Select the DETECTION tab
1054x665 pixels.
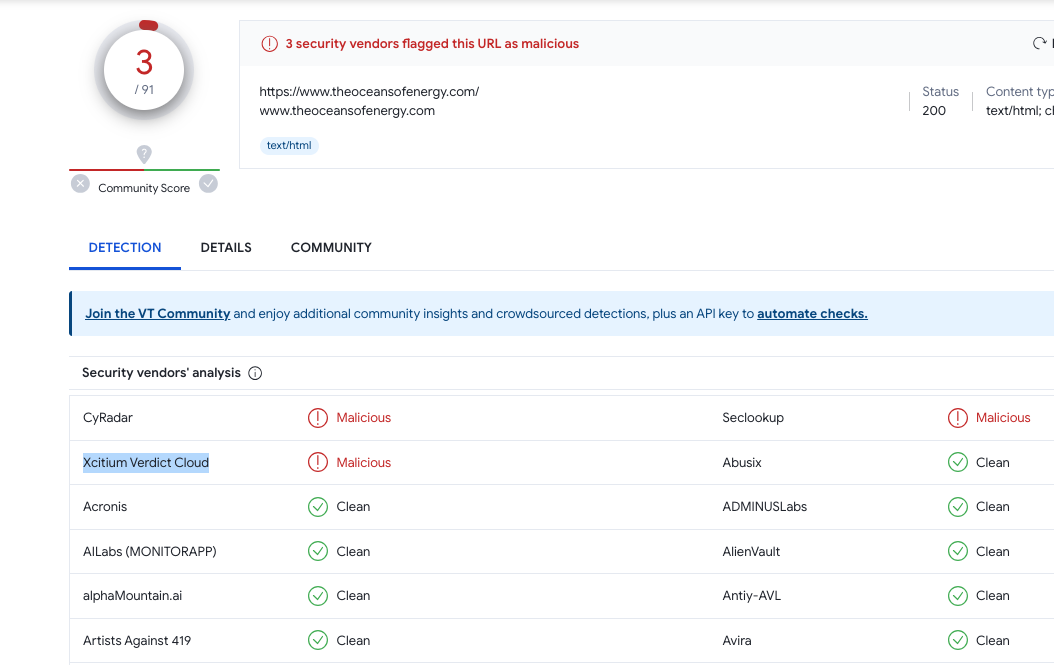(x=125, y=247)
